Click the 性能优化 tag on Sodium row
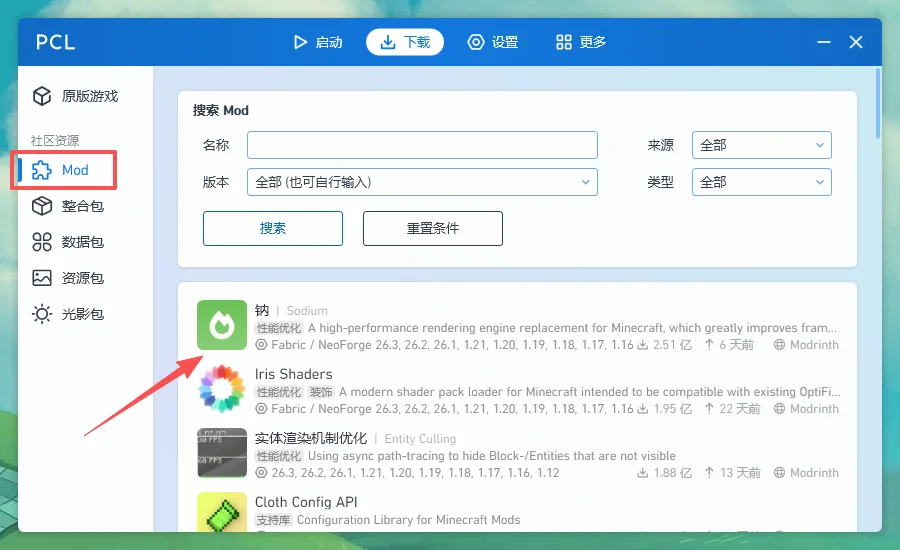 (278, 328)
